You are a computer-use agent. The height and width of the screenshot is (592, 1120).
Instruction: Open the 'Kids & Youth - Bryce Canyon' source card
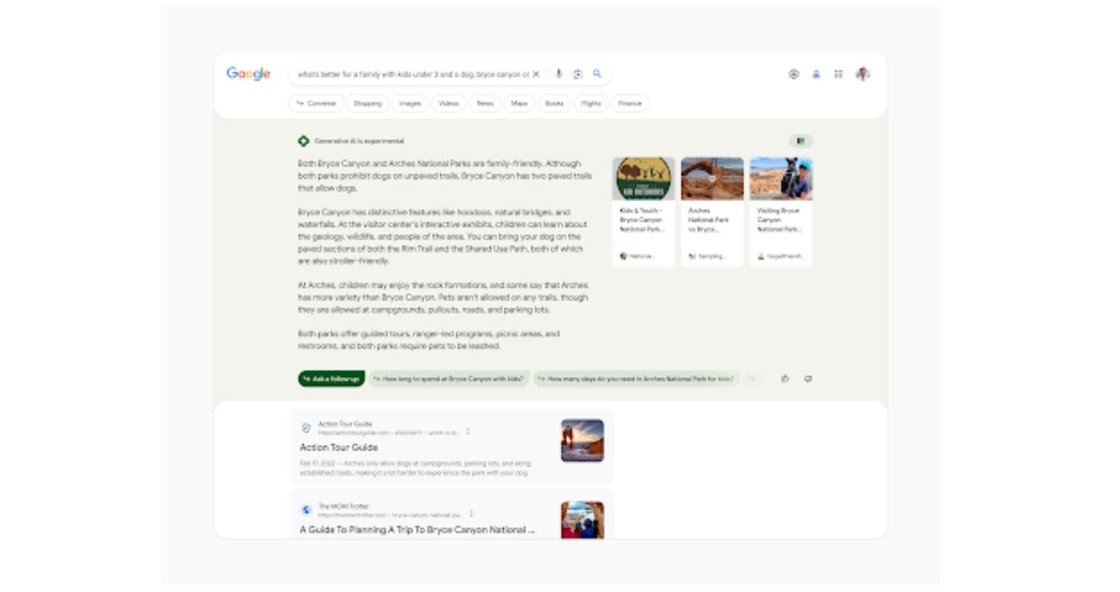coord(644,212)
